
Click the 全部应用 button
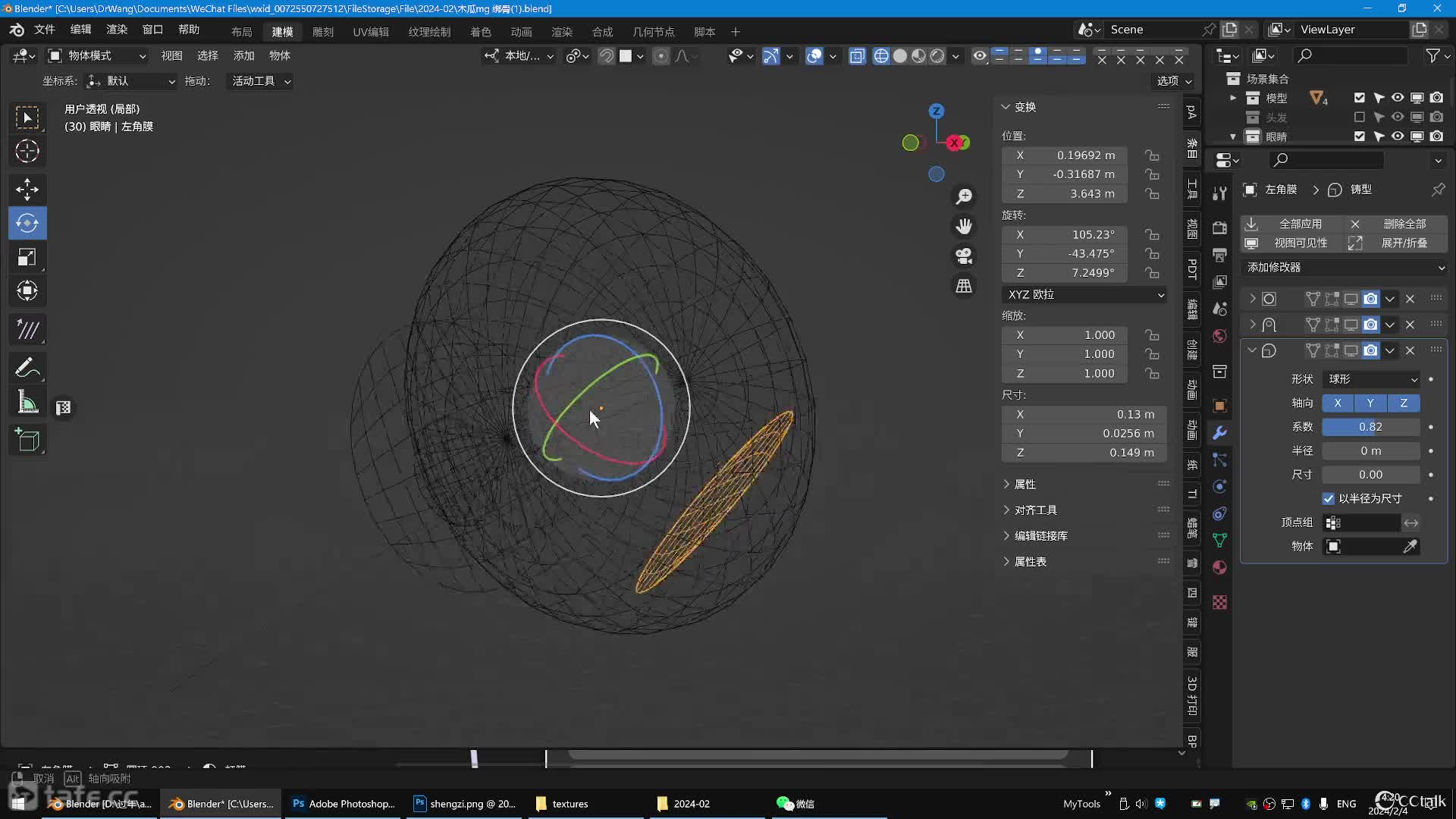click(1292, 224)
